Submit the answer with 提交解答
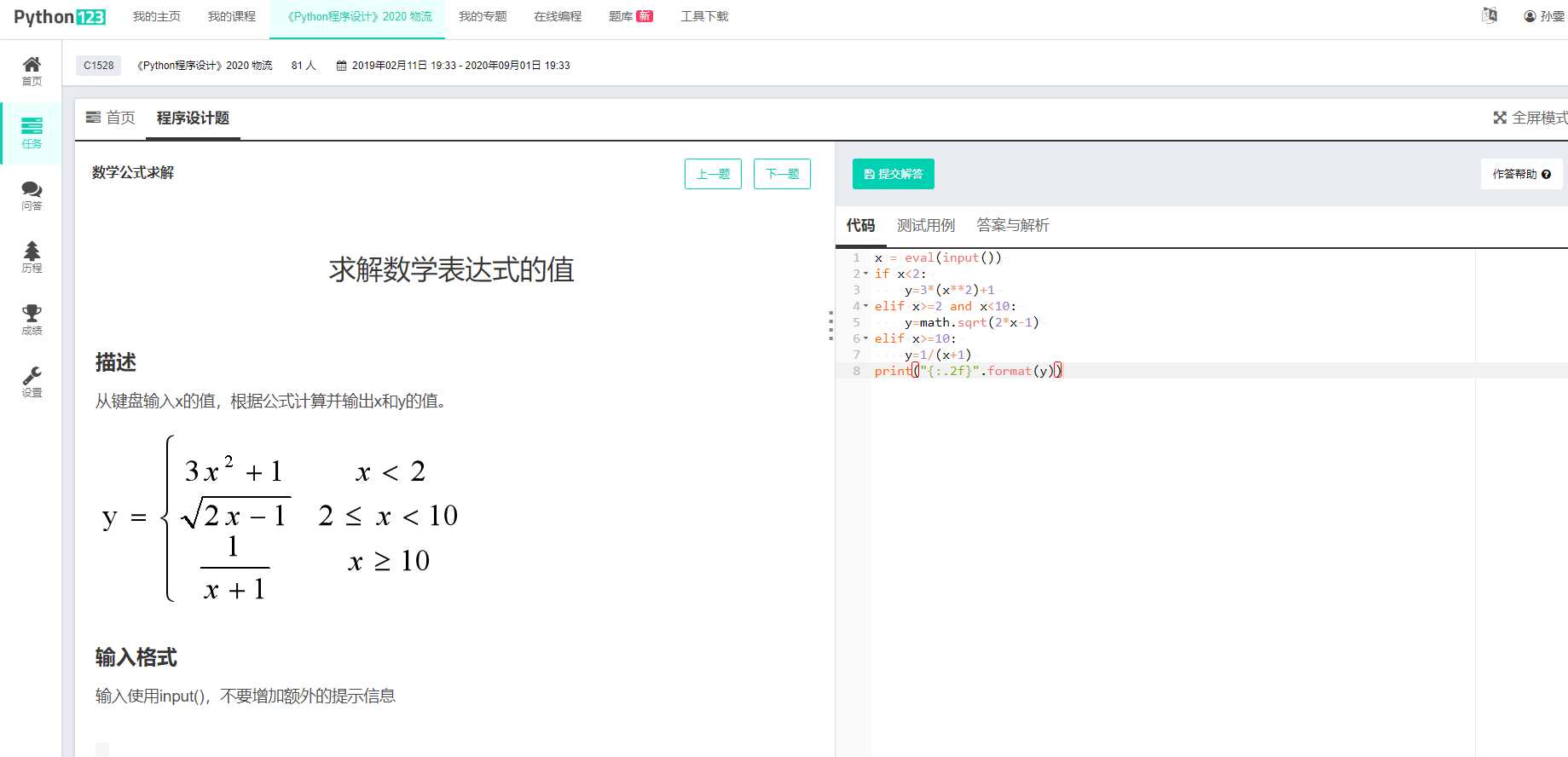Image resolution: width=1568 pixels, height=757 pixels. click(894, 174)
